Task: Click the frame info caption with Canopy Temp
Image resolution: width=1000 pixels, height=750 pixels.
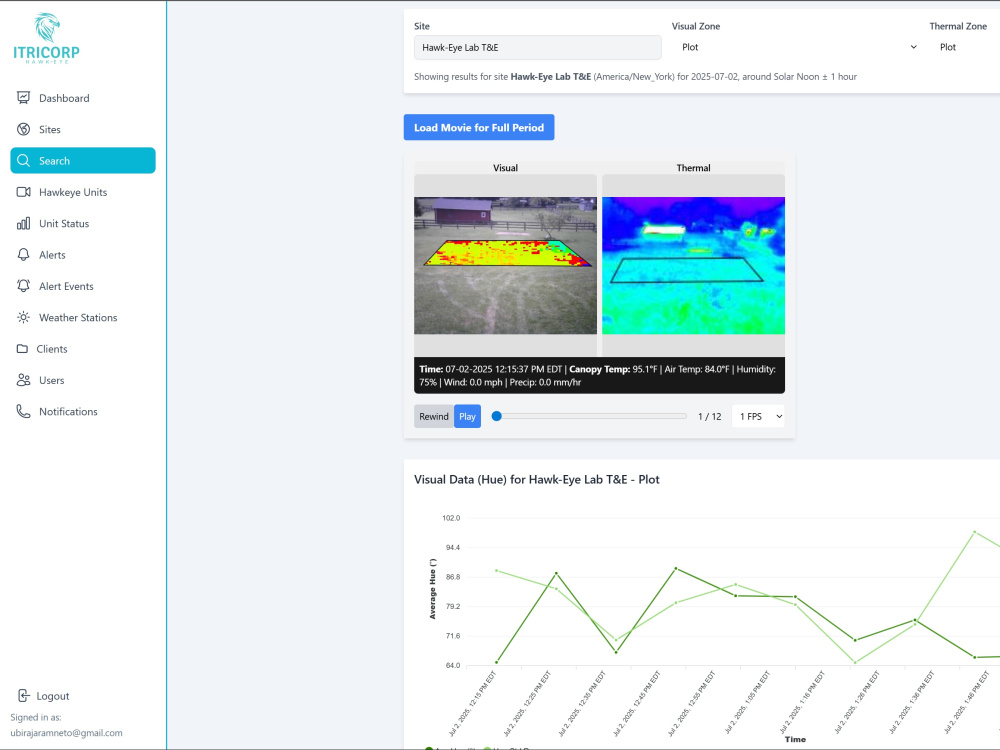Action: [599, 376]
